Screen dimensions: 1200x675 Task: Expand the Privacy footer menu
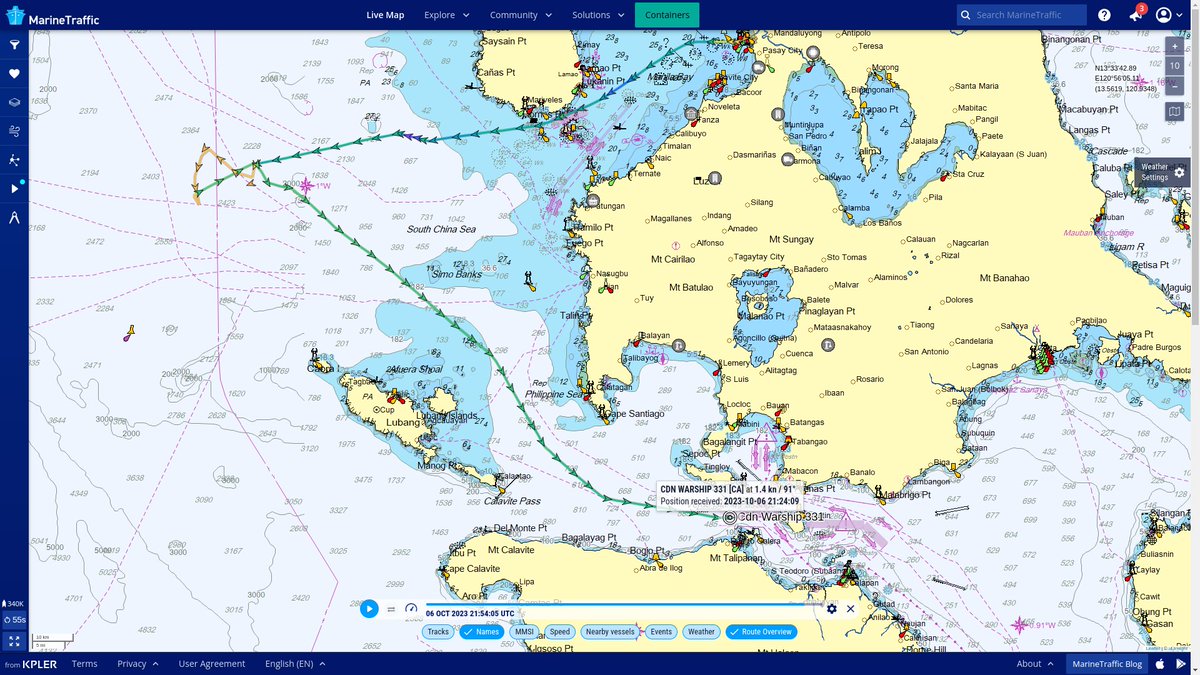pyautogui.click(x=138, y=663)
